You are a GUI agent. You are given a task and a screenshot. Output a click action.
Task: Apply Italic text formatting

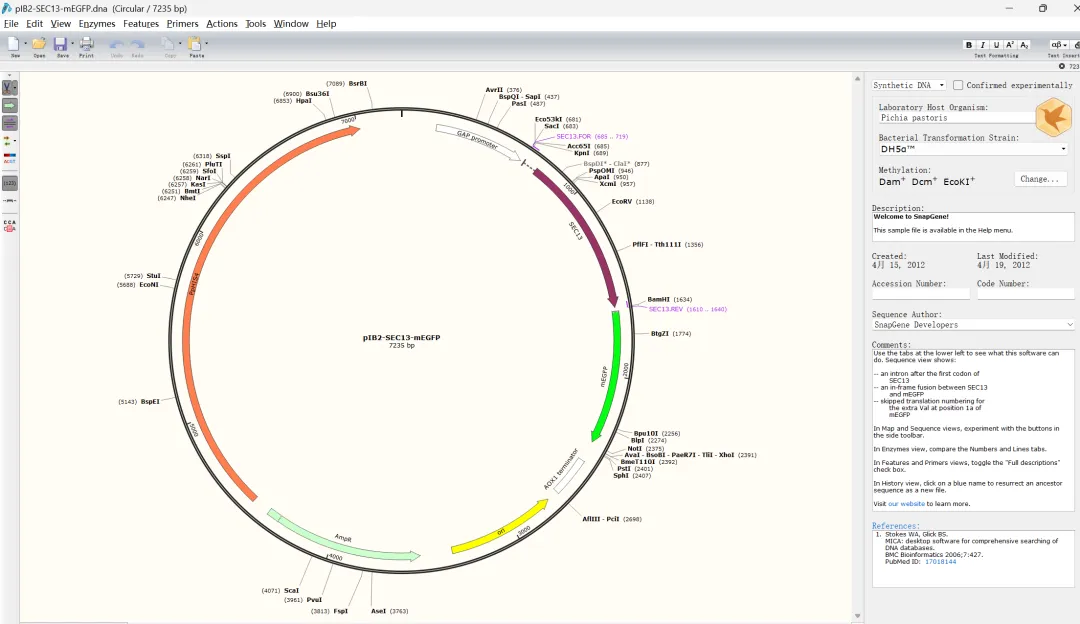click(x=983, y=45)
